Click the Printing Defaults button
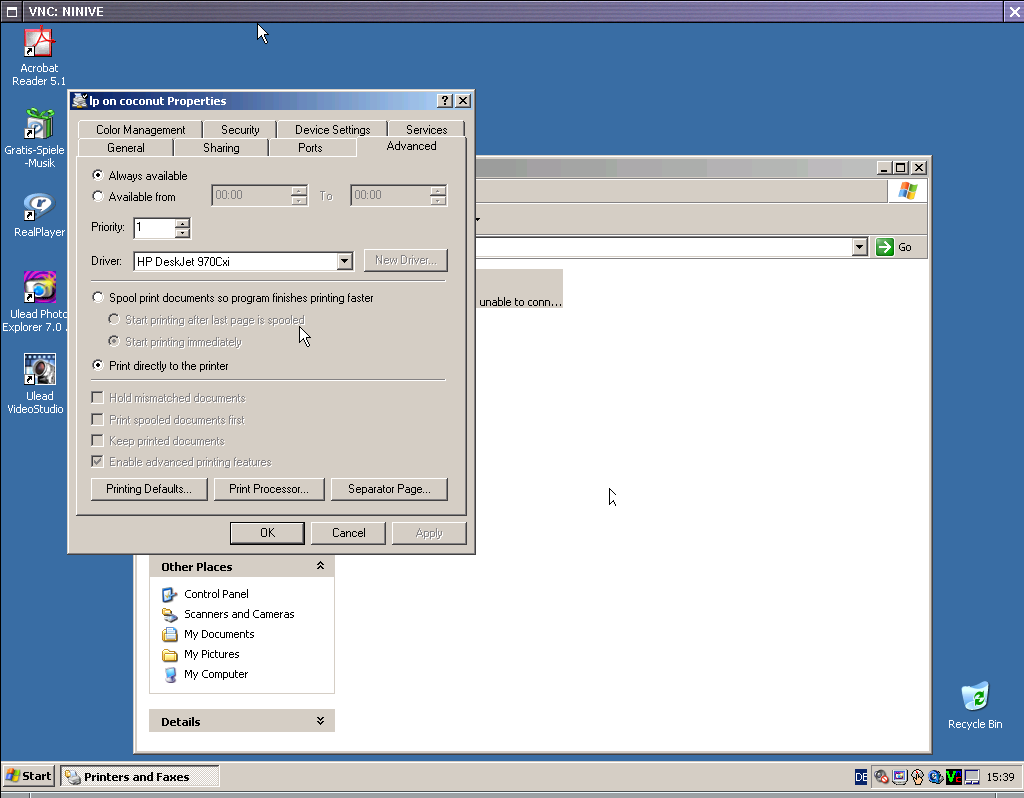The height and width of the screenshot is (798, 1024). (x=149, y=490)
